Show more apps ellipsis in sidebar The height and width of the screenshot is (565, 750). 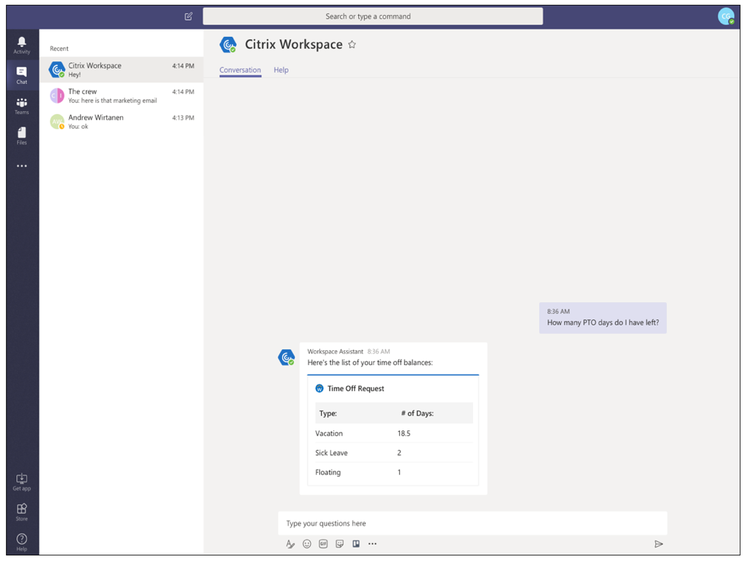coord(22,166)
